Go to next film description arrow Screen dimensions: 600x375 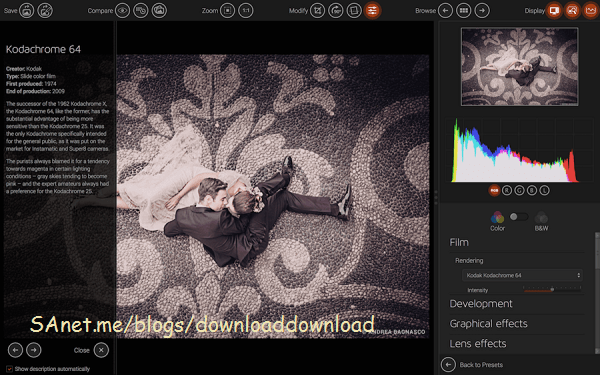pos(34,350)
